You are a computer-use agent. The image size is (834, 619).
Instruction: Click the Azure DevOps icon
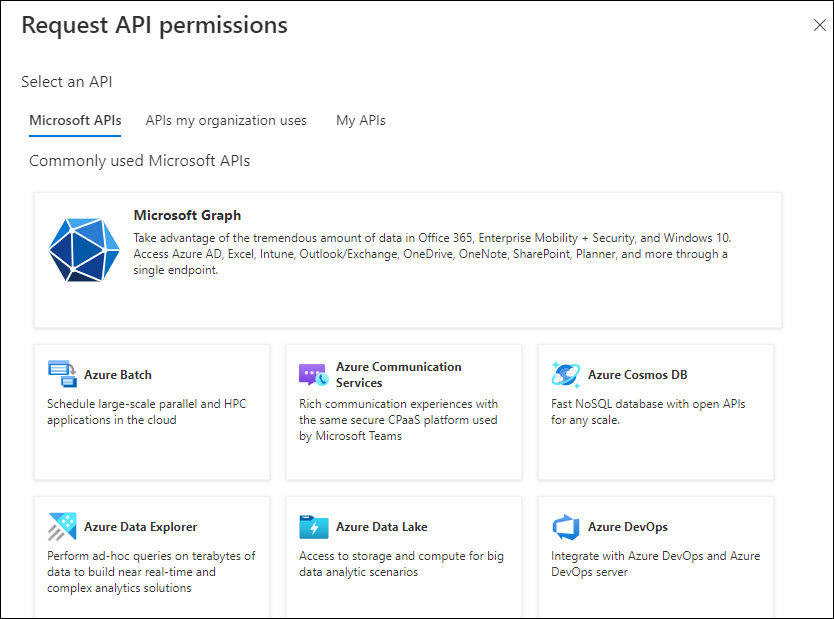(x=565, y=527)
